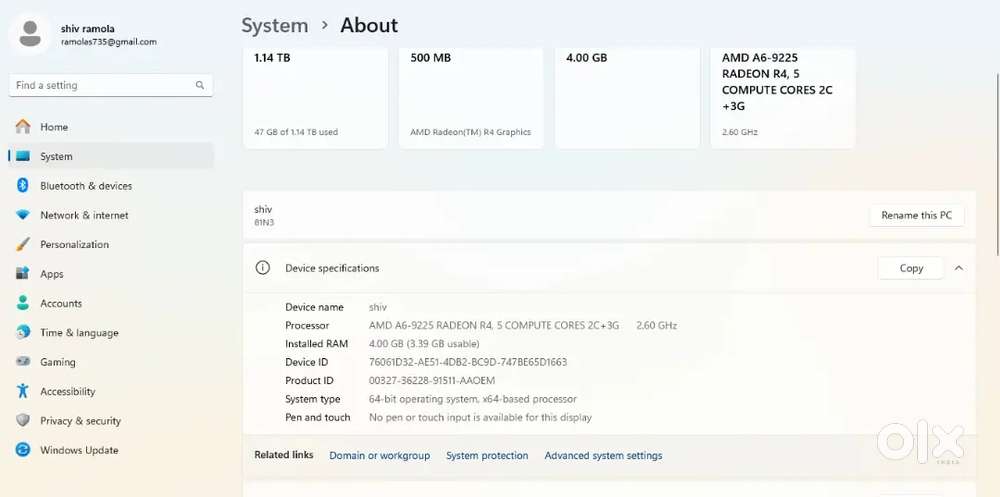Click the Home house icon
Screen dimensions: 1000x497
tap(23, 126)
